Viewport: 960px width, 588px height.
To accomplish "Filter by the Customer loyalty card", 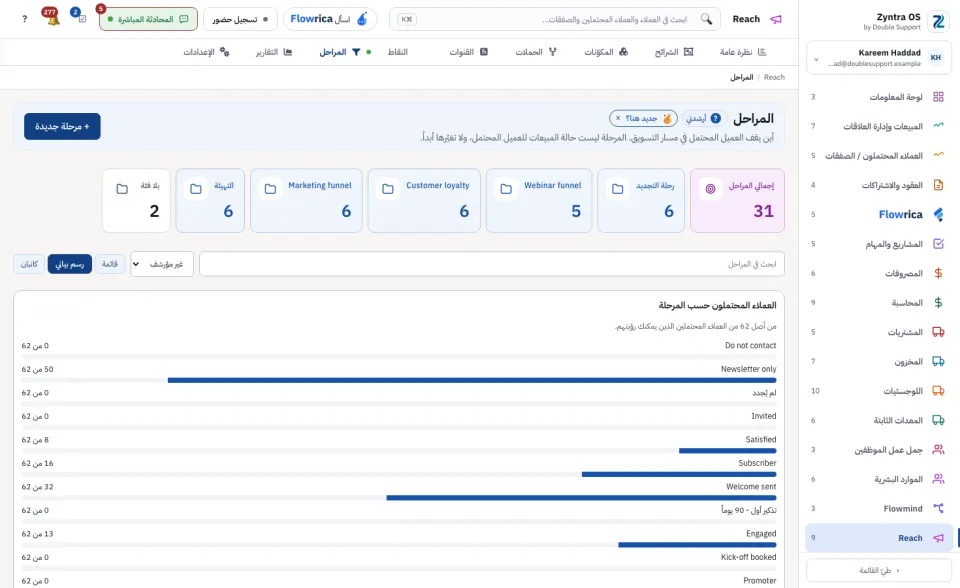I will pyautogui.click(x=424, y=200).
